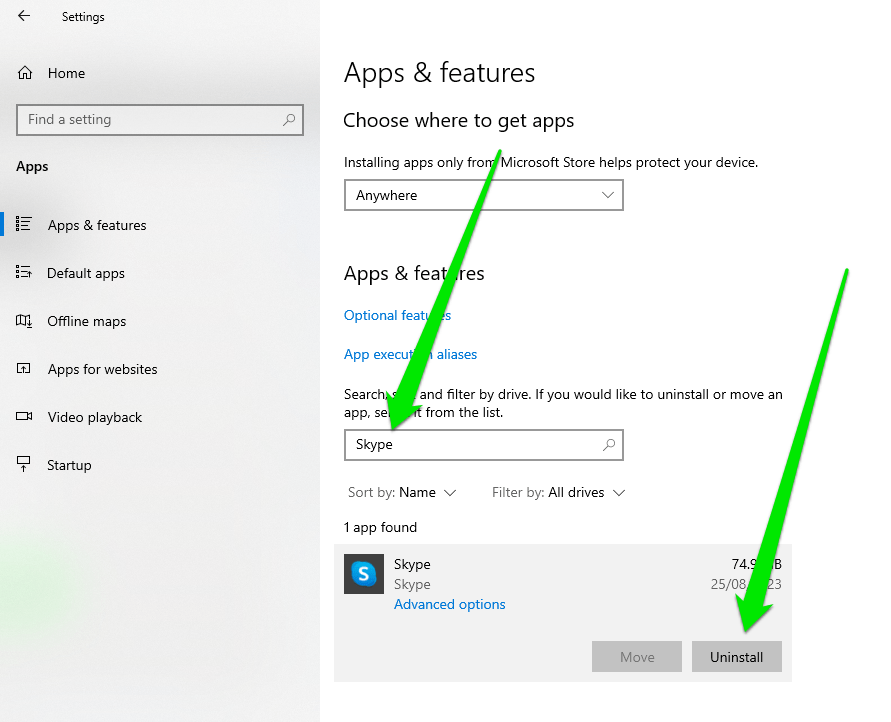The width and height of the screenshot is (891, 722).
Task: Select the Skype app name entry
Action: click(412, 564)
